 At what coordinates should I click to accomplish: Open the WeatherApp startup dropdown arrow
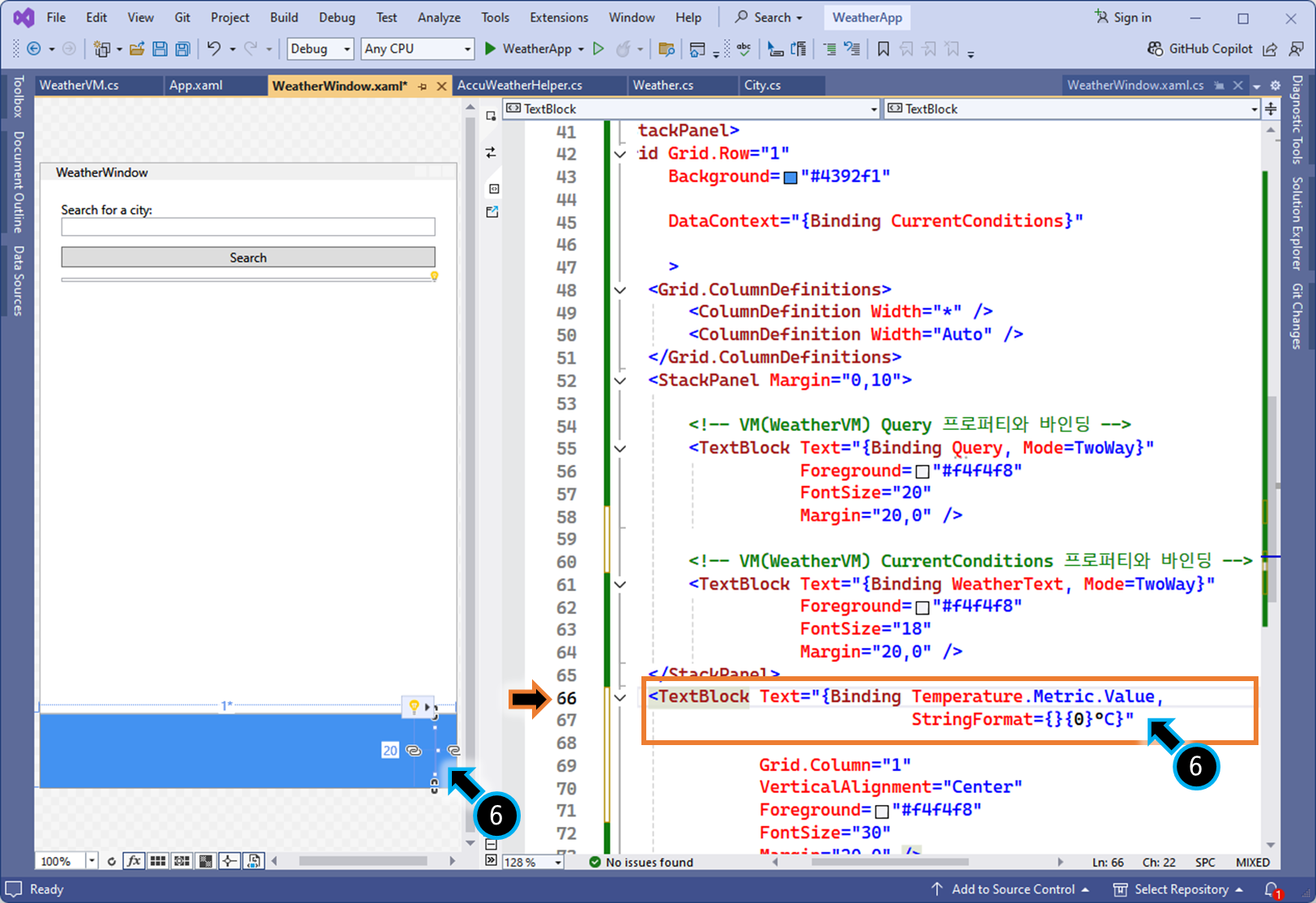(x=581, y=49)
